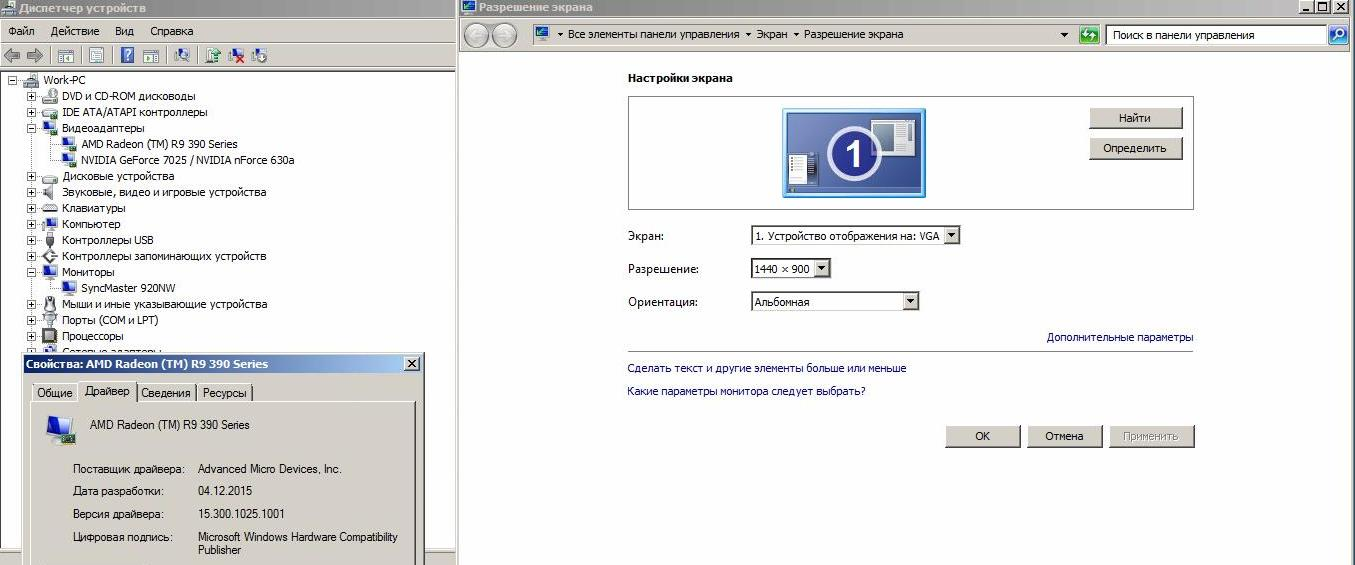Click the scan for hardware changes icon
The image size is (1355, 565).
(x=182, y=56)
